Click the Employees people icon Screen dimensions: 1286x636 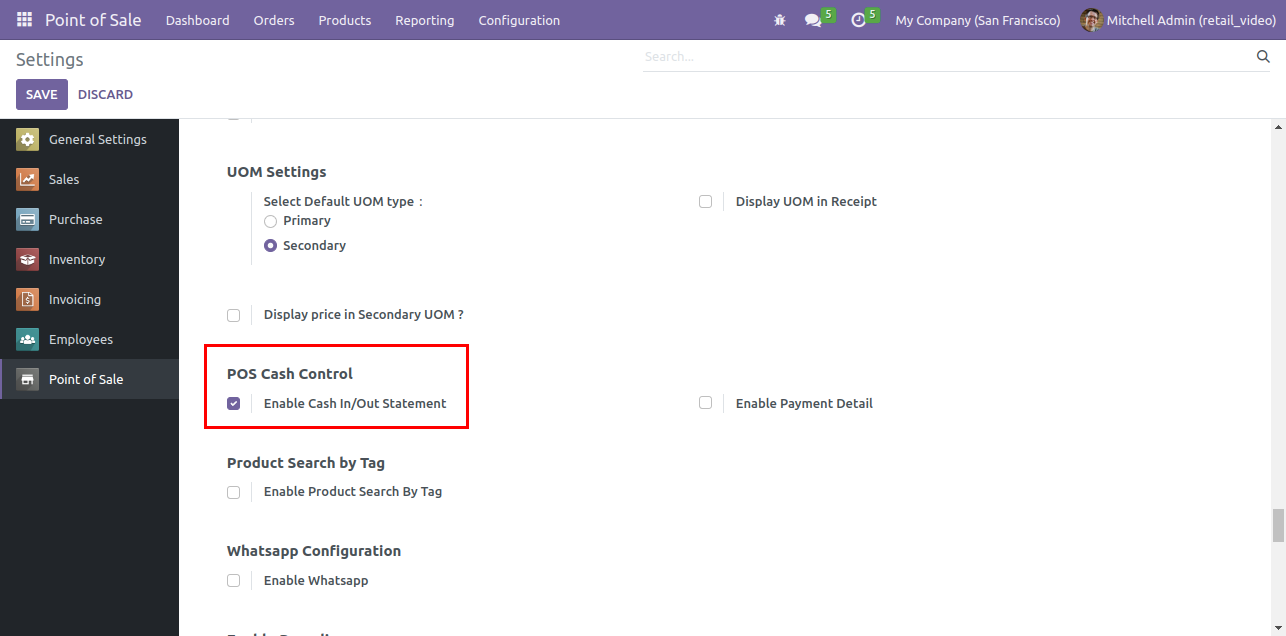click(28, 340)
